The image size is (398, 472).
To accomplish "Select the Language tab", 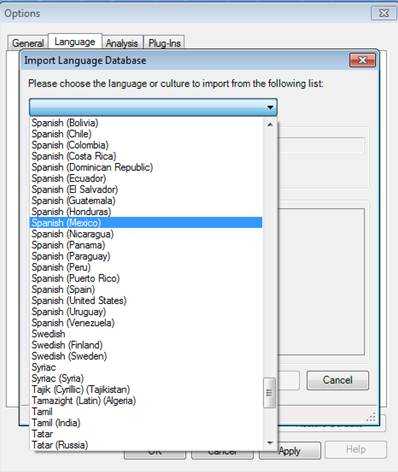I will click(x=75, y=42).
